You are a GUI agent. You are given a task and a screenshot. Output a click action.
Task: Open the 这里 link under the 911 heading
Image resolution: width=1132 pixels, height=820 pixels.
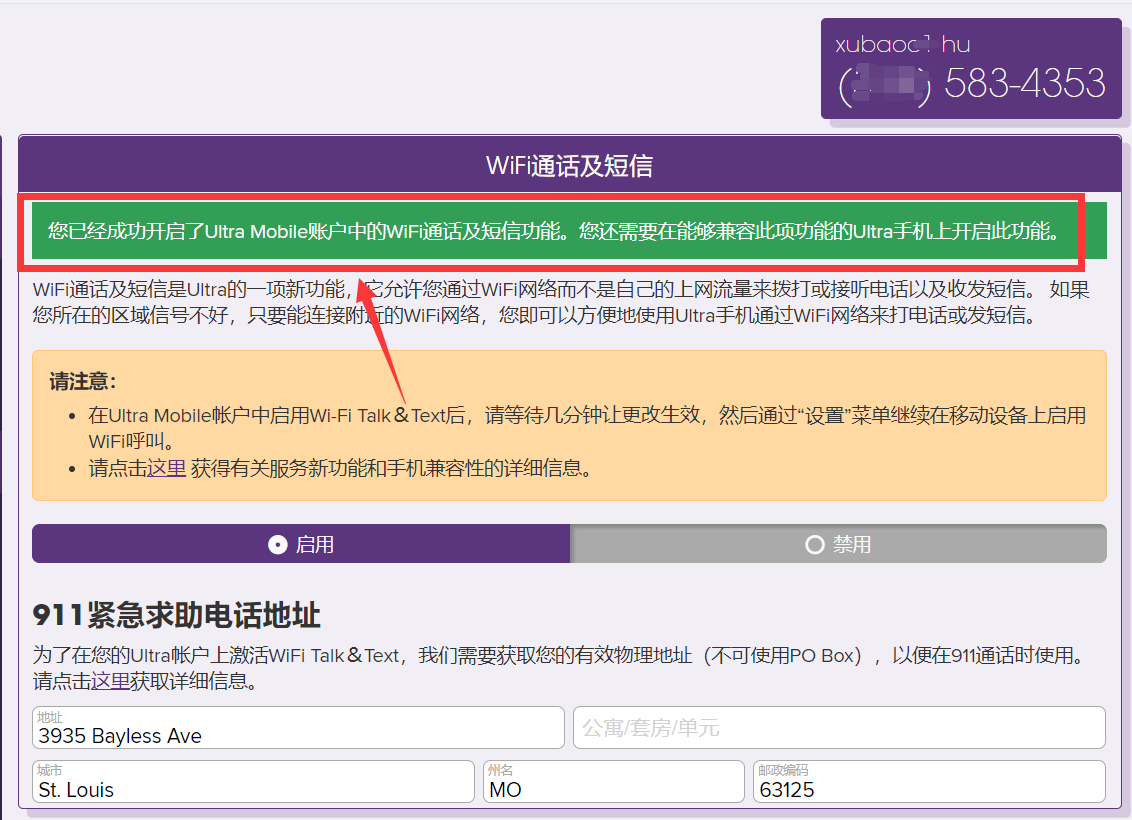(x=110, y=682)
